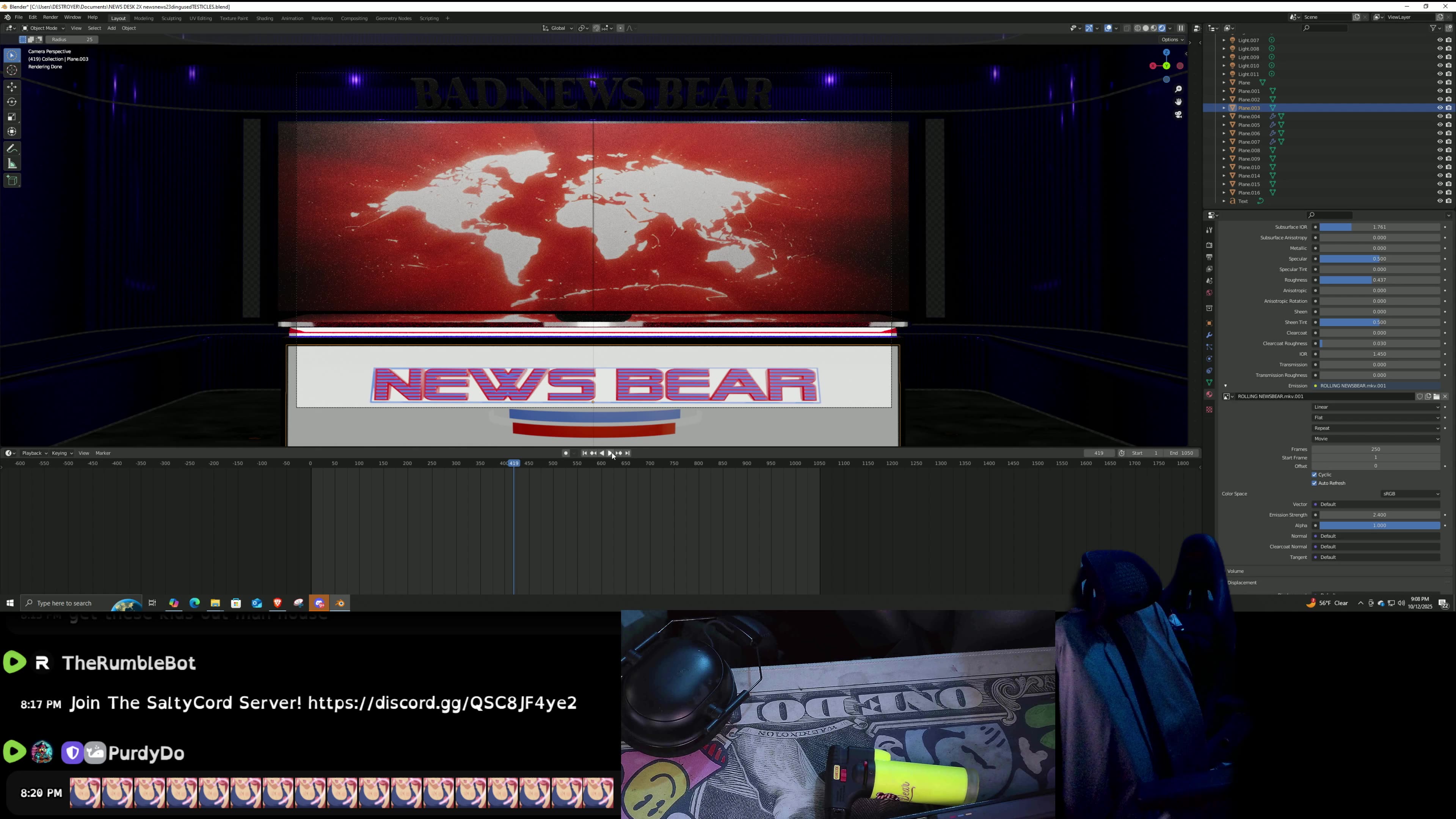Screen dimensions: 1456x819
Task: Click the viewport zoom magnifier icon
Action: [1178, 89]
